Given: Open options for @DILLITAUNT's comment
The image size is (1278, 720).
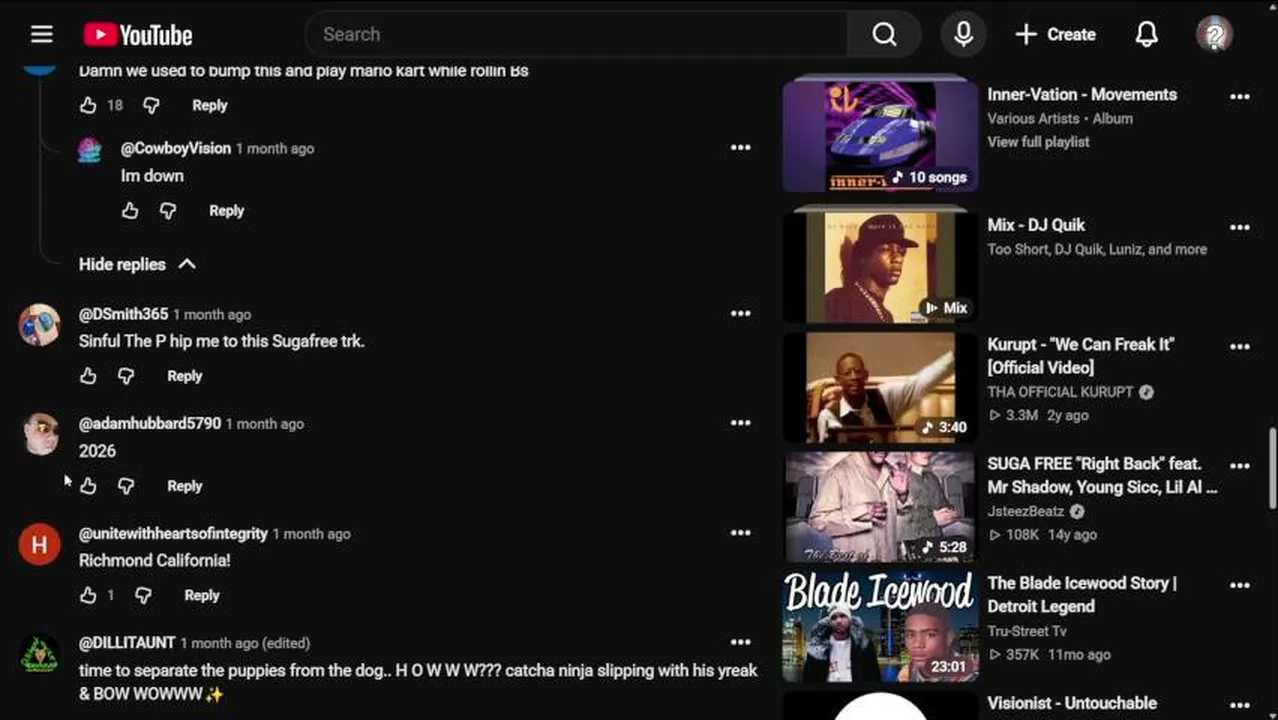Looking at the screenshot, I should tap(740, 642).
